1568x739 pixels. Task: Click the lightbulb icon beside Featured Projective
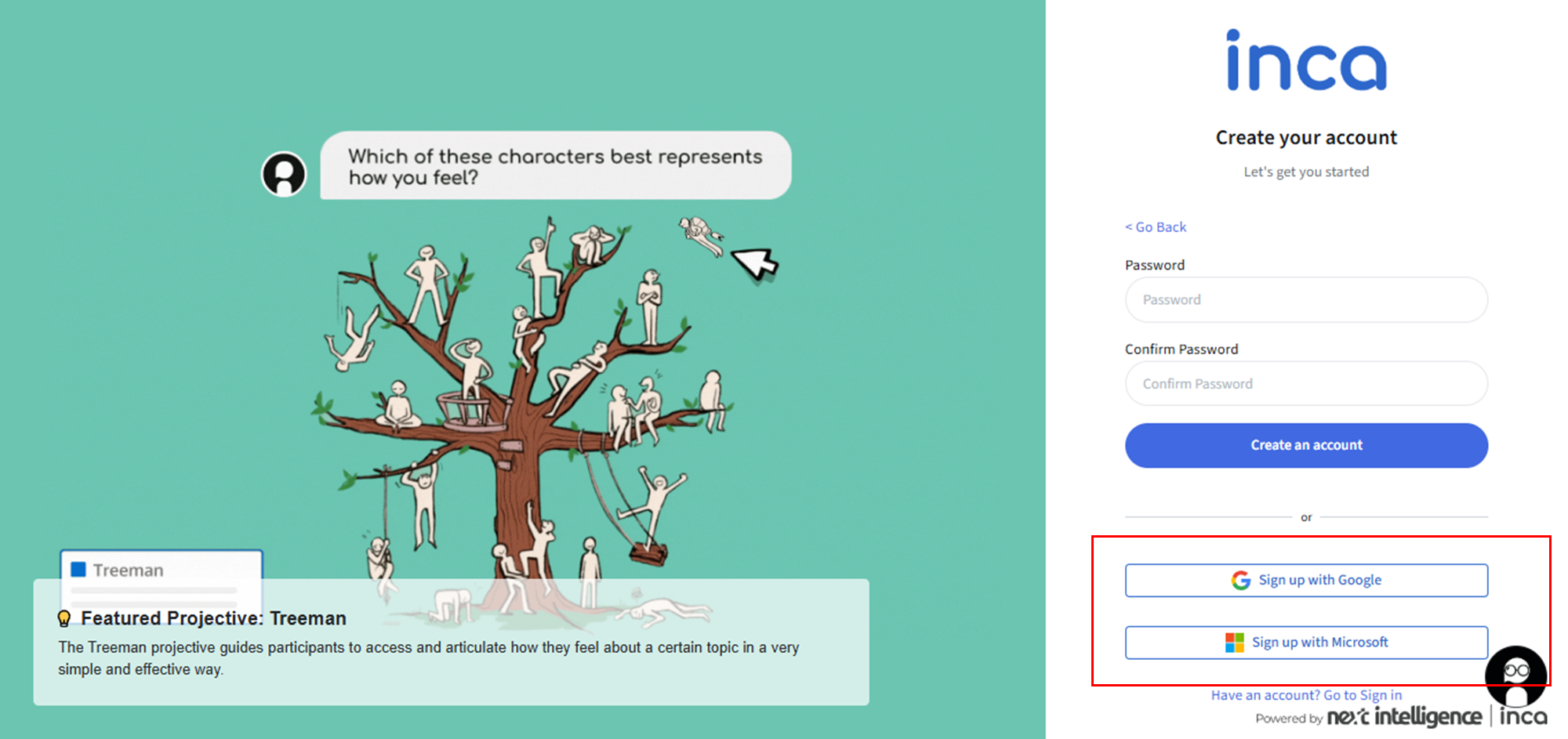tap(64, 618)
